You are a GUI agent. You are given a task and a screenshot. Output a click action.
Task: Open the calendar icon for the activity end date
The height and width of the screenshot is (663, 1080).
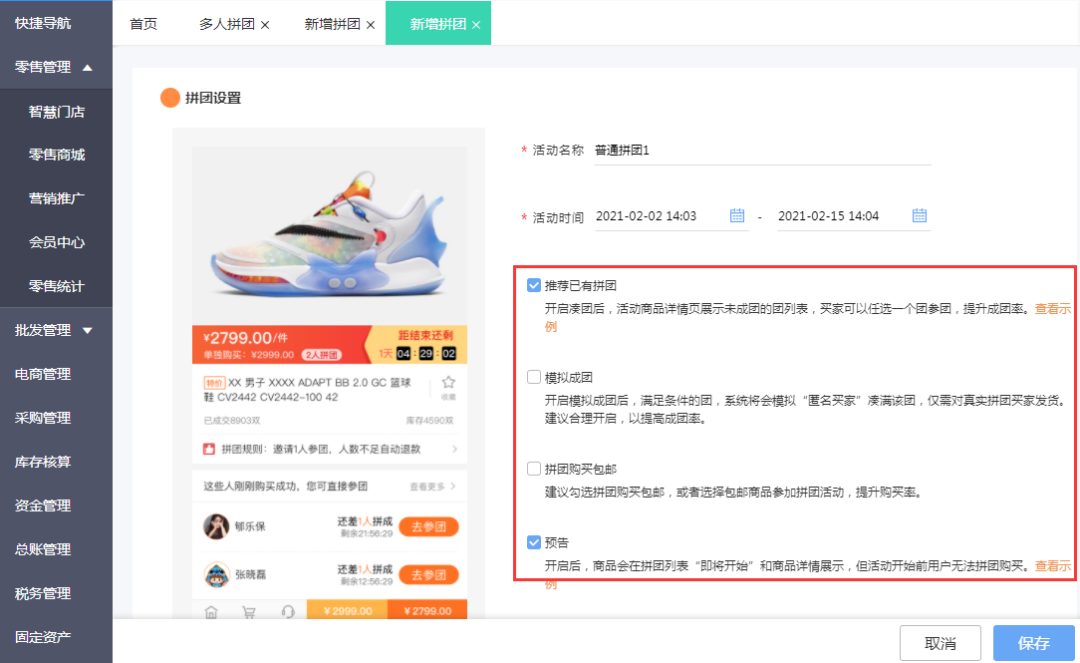(919, 213)
